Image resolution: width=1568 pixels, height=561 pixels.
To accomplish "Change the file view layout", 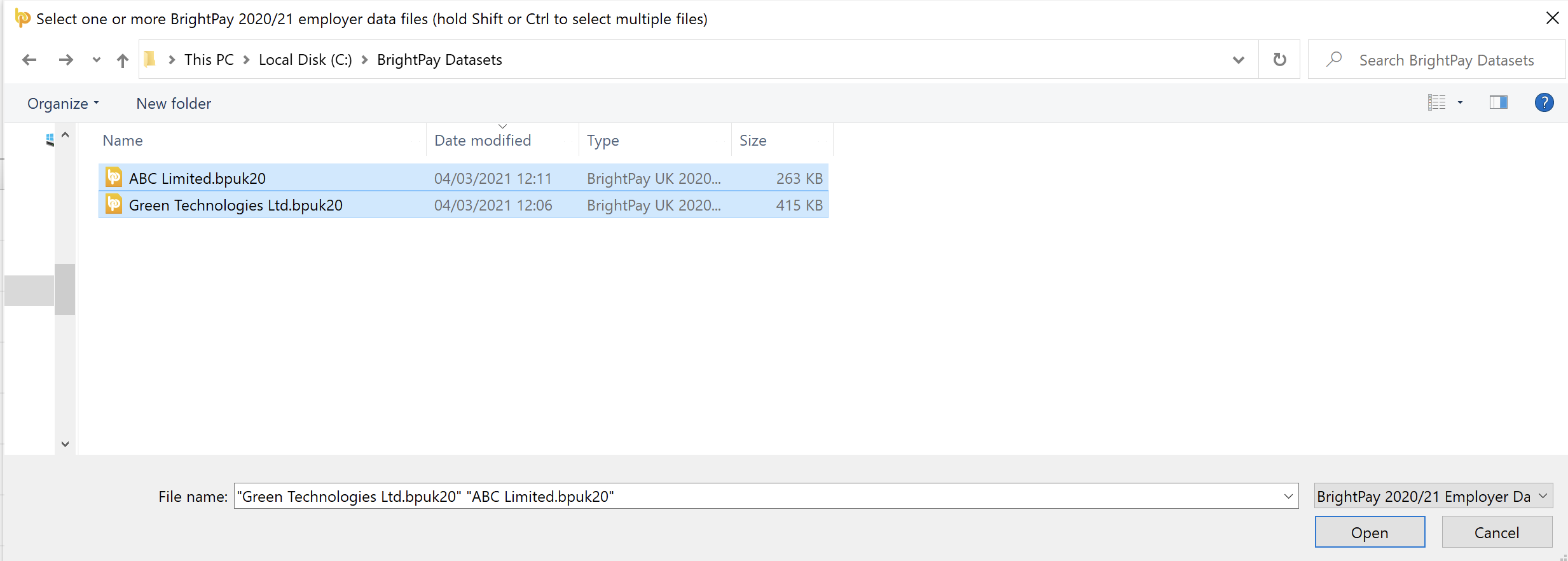I will click(1437, 102).
